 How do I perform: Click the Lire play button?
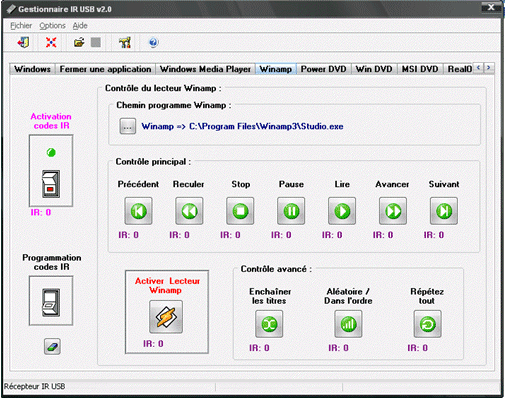coord(342,211)
